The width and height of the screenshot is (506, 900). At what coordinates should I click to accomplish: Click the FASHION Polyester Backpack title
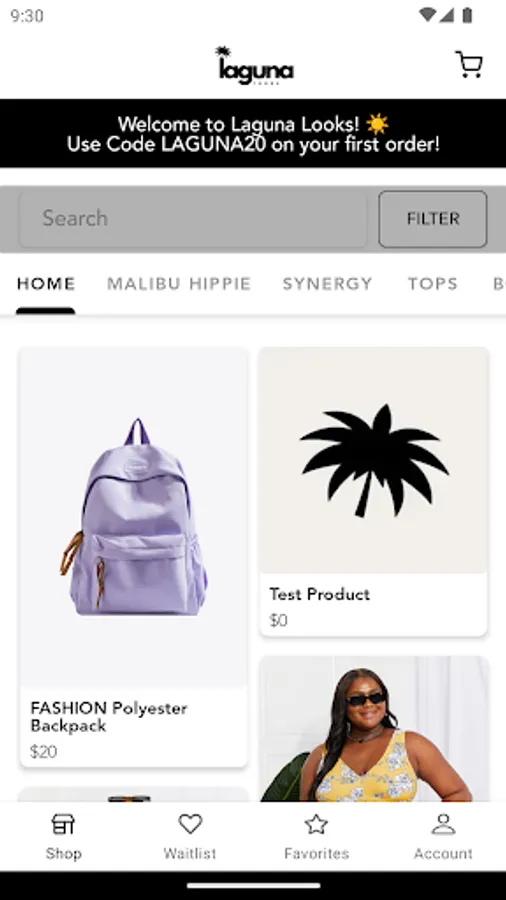point(109,717)
